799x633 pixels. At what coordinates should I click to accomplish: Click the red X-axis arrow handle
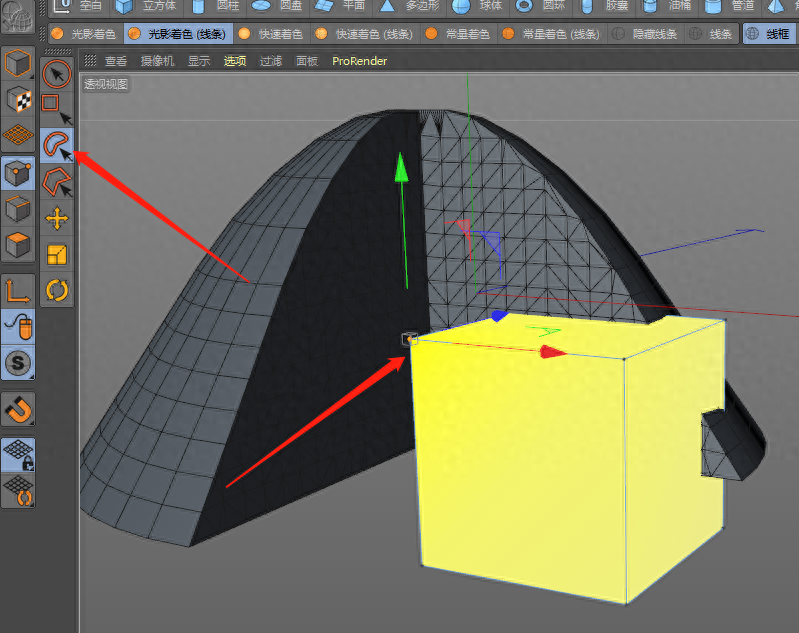[553, 352]
